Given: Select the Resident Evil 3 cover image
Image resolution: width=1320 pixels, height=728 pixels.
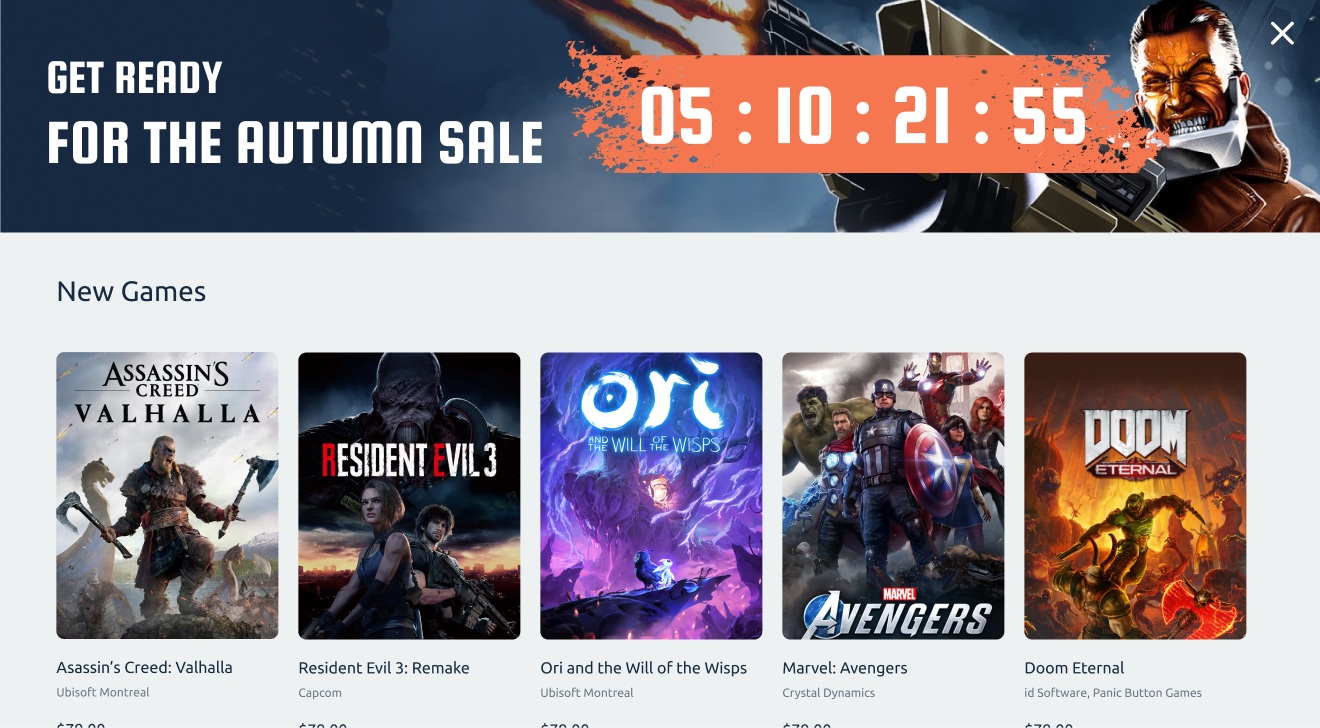Looking at the screenshot, I should pyautogui.click(x=409, y=496).
